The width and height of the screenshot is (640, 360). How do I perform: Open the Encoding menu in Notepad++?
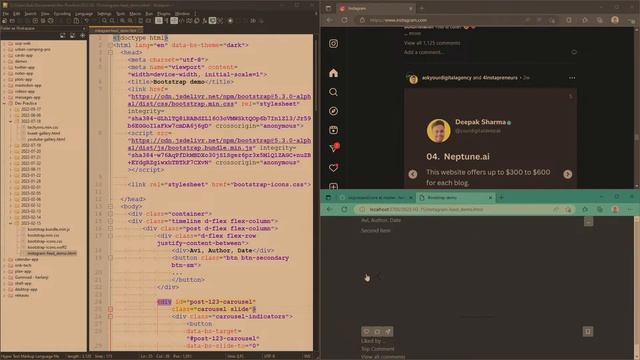click(62, 13)
